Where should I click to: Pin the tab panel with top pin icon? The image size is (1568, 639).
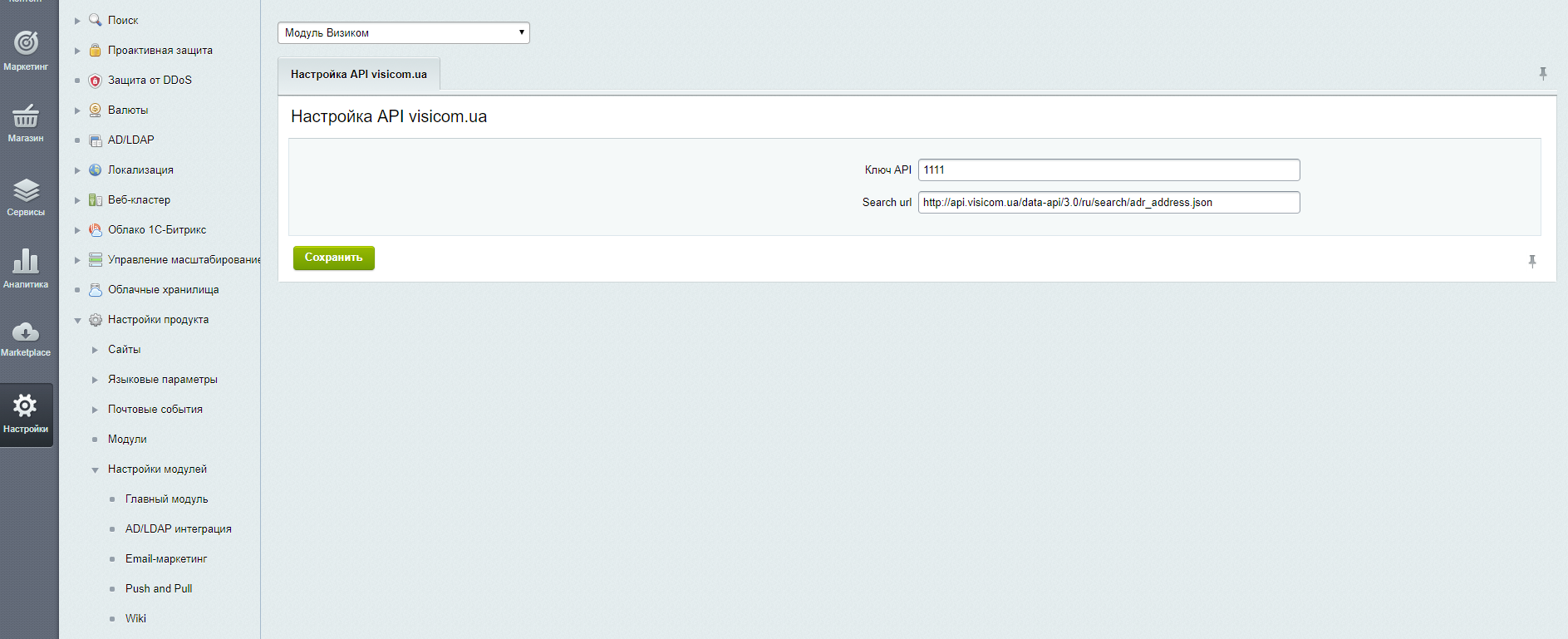point(1543,74)
